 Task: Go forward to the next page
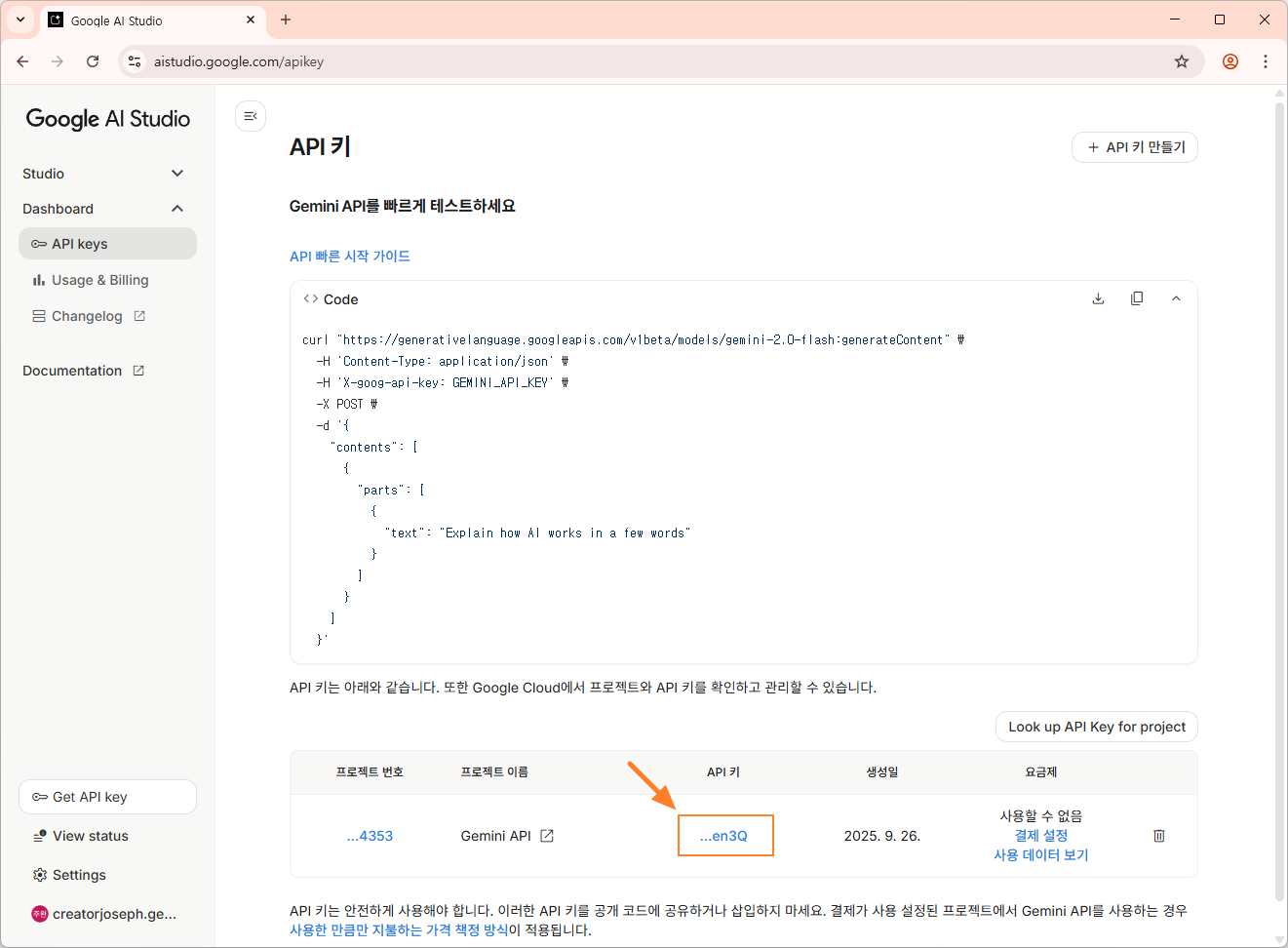58,61
